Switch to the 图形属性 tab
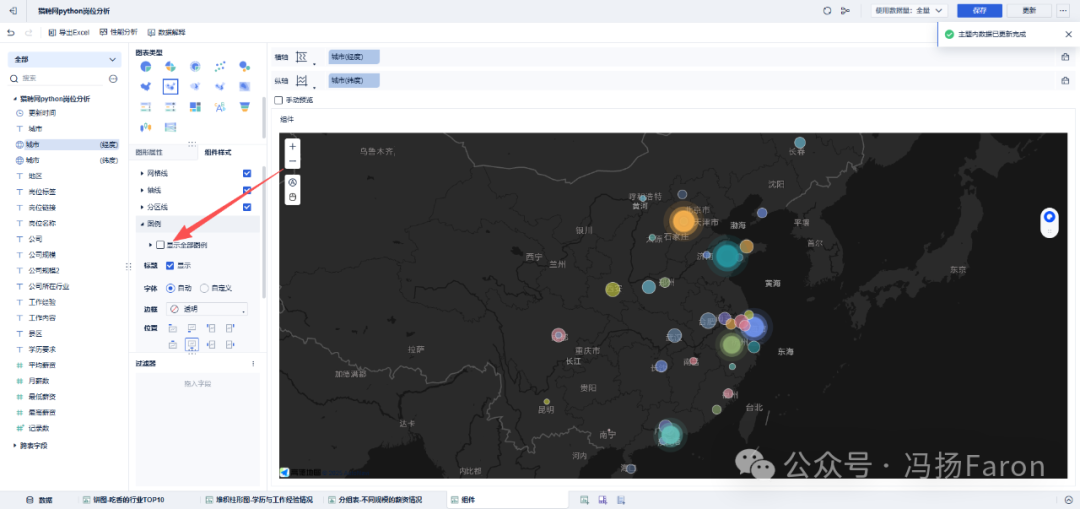 point(149,152)
